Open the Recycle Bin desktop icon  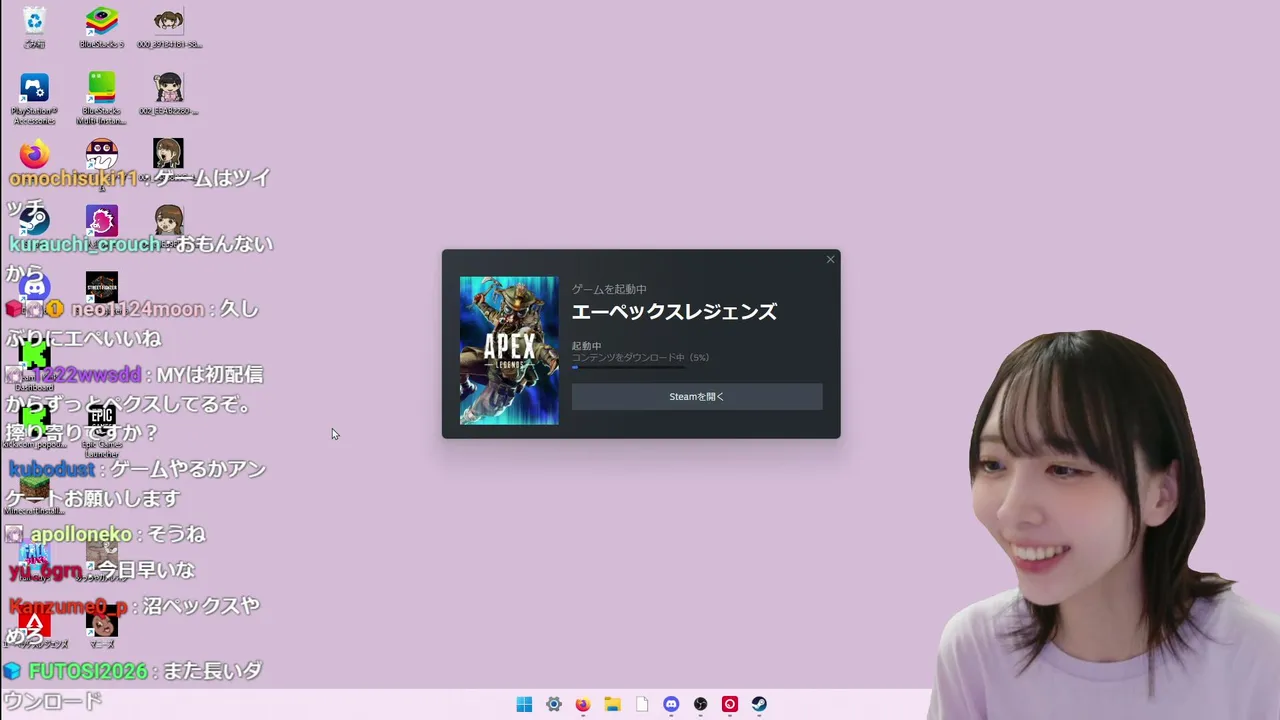click(x=34, y=27)
